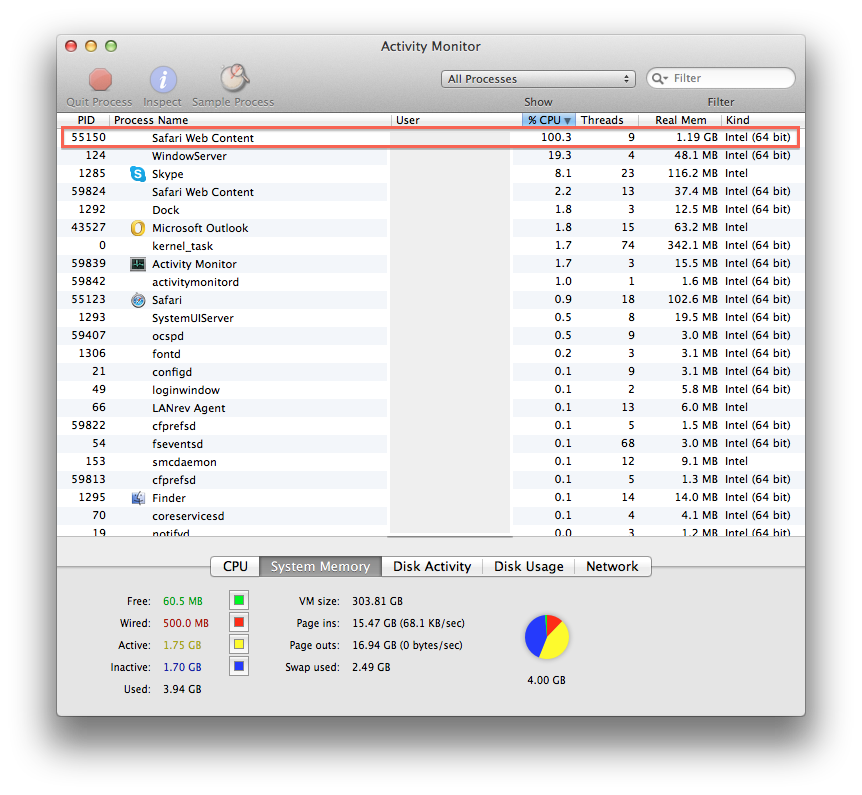Open the Inspect info icon
The image size is (862, 795).
pos(163,80)
